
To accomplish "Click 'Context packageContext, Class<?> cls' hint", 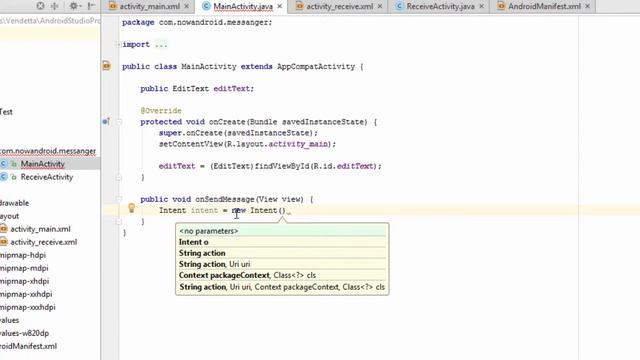I will [282, 275].
